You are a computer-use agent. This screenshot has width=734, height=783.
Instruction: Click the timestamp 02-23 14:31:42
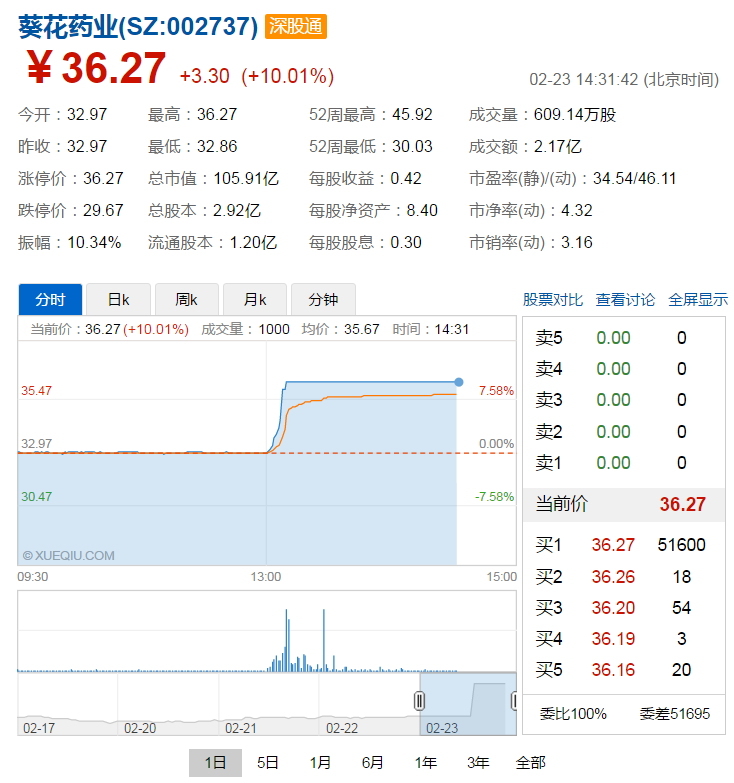click(584, 79)
